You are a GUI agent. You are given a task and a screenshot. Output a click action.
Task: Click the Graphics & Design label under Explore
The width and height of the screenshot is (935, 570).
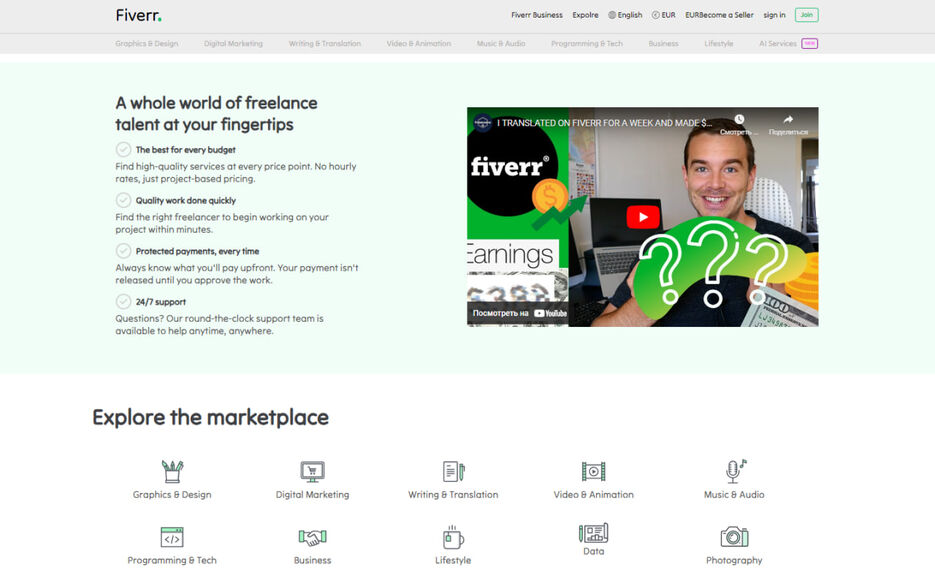pyautogui.click(x=172, y=494)
